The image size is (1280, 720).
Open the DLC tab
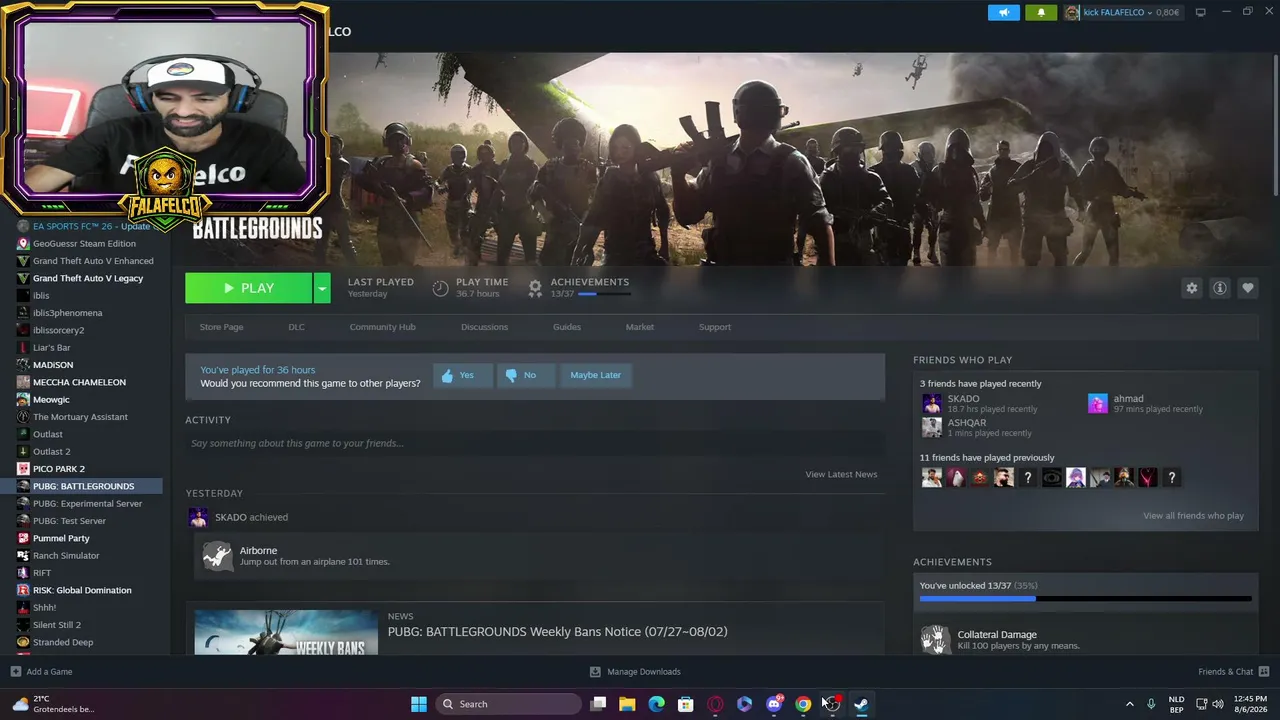296,327
